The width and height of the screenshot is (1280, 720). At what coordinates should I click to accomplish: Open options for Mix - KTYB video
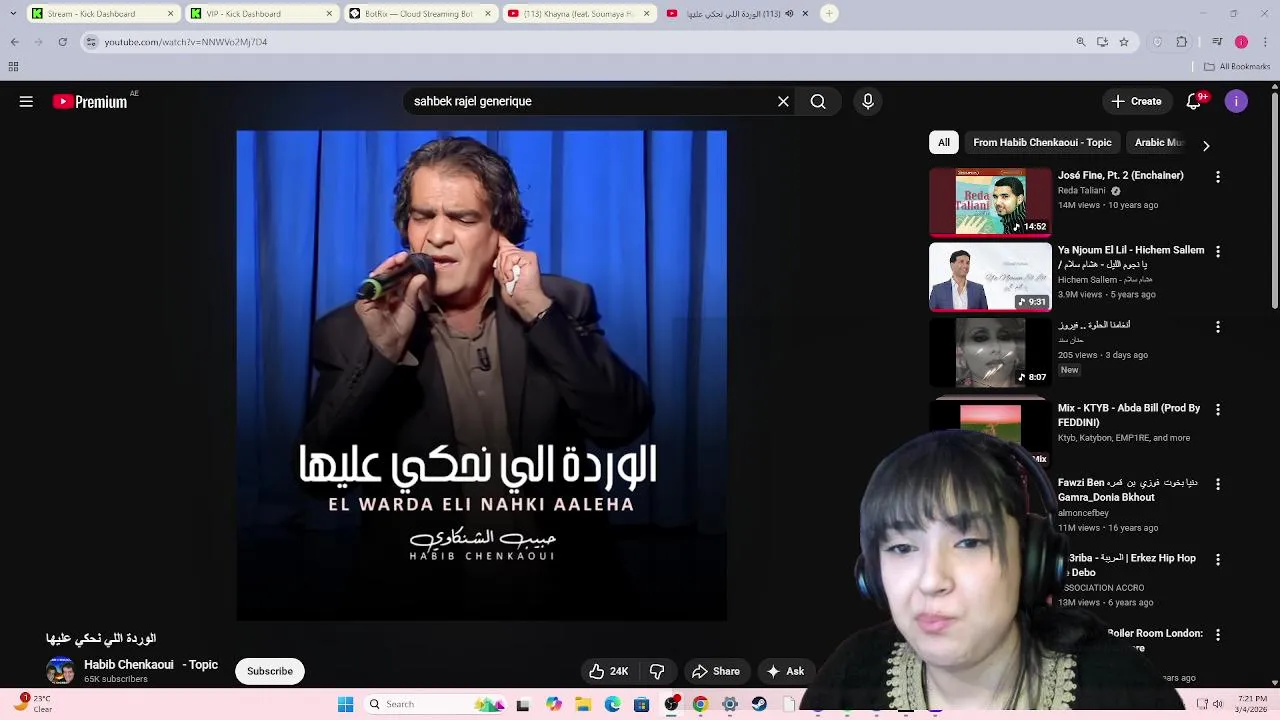click(1217, 410)
